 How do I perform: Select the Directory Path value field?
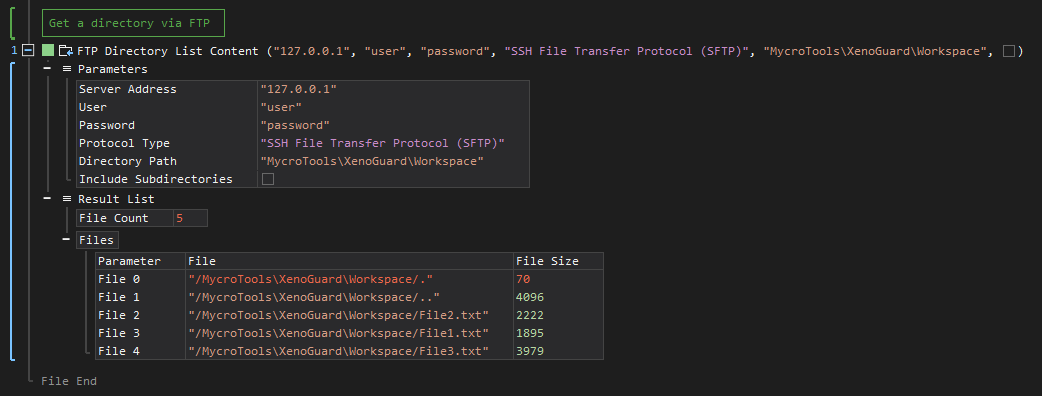point(393,161)
